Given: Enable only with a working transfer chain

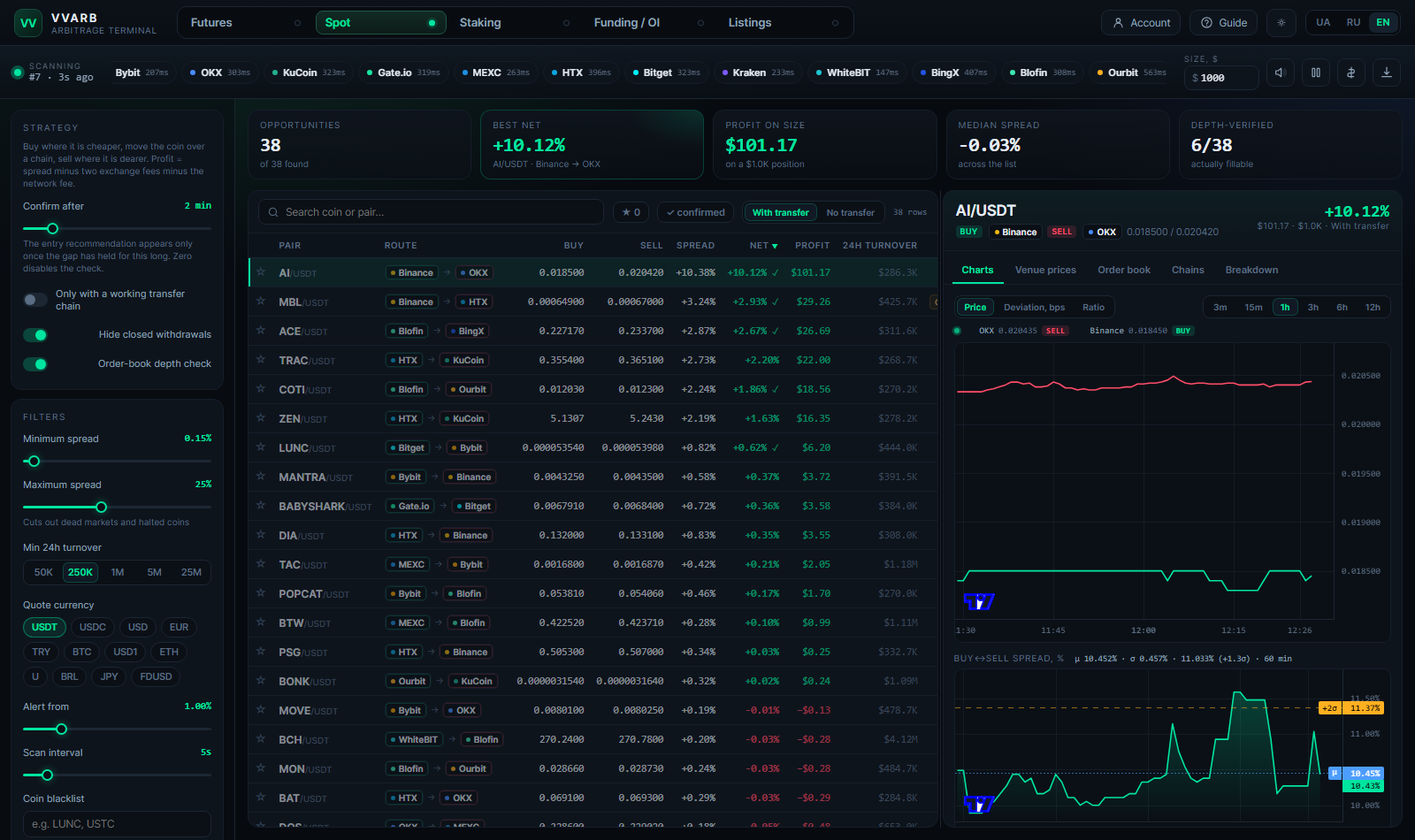Looking at the screenshot, I should [35, 300].
